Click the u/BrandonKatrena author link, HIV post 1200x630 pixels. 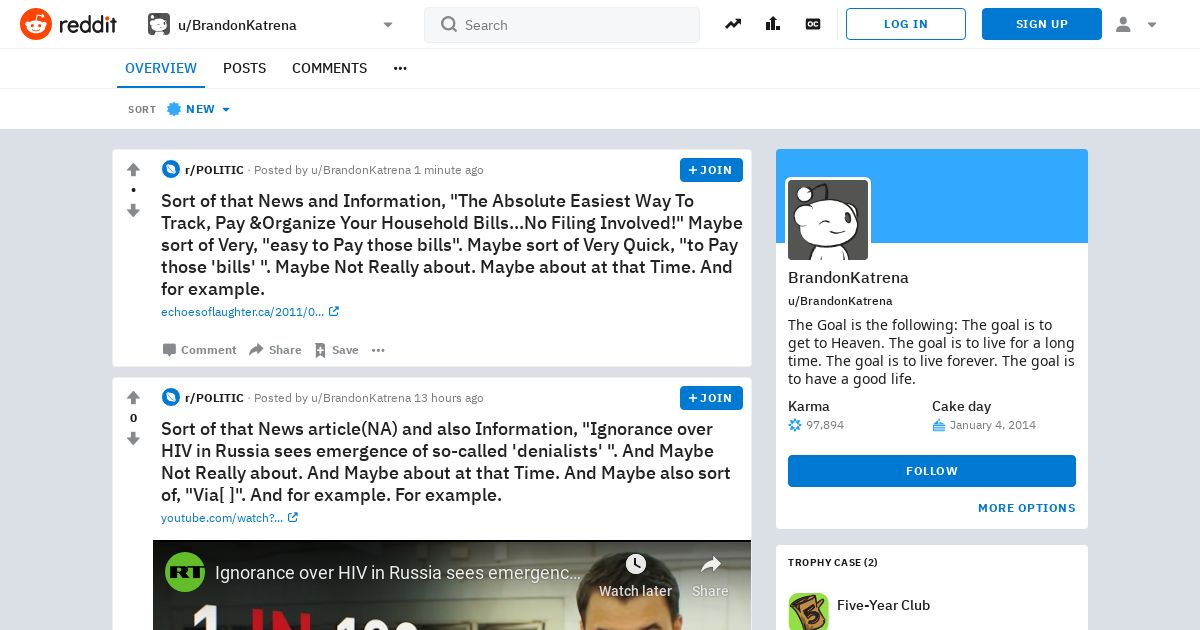point(361,398)
